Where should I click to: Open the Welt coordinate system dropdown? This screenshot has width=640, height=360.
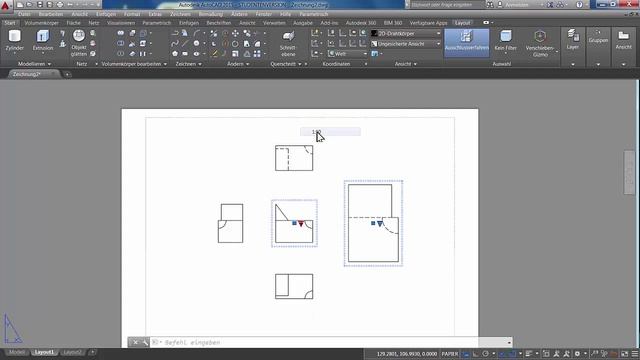pos(348,53)
